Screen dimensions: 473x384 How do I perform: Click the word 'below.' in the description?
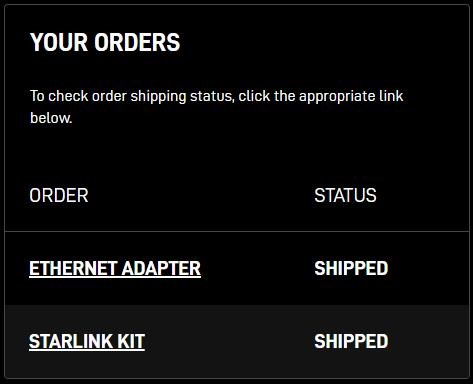tap(51, 118)
